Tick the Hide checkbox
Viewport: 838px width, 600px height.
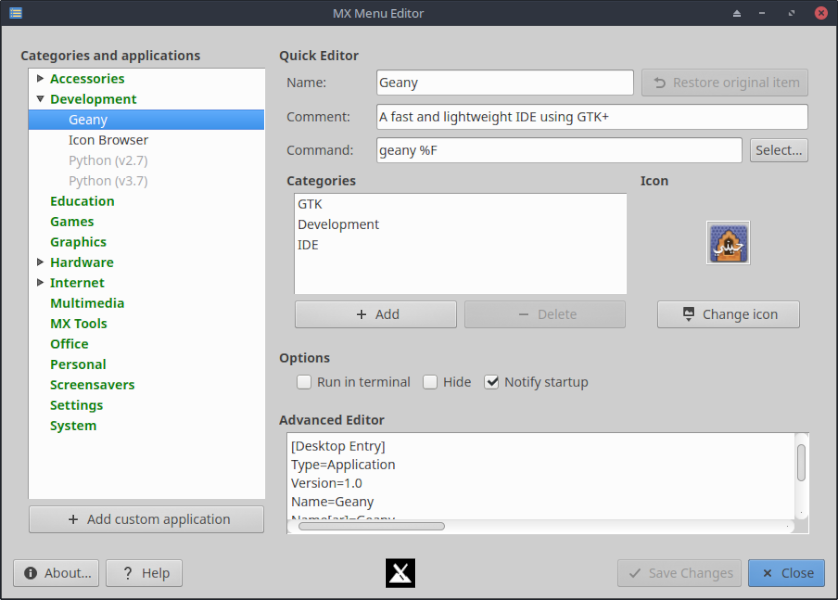coord(430,382)
